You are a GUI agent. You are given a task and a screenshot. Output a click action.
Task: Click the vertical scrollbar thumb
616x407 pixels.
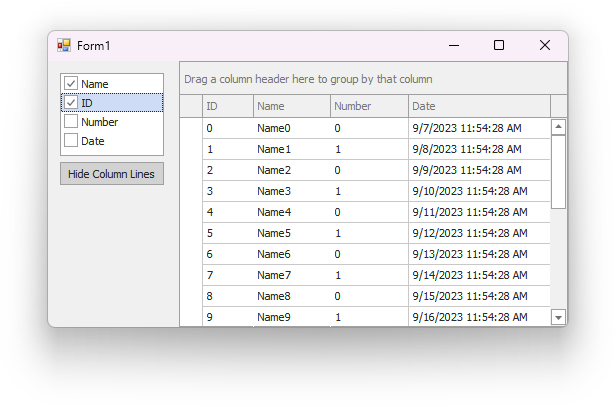point(558,172)
